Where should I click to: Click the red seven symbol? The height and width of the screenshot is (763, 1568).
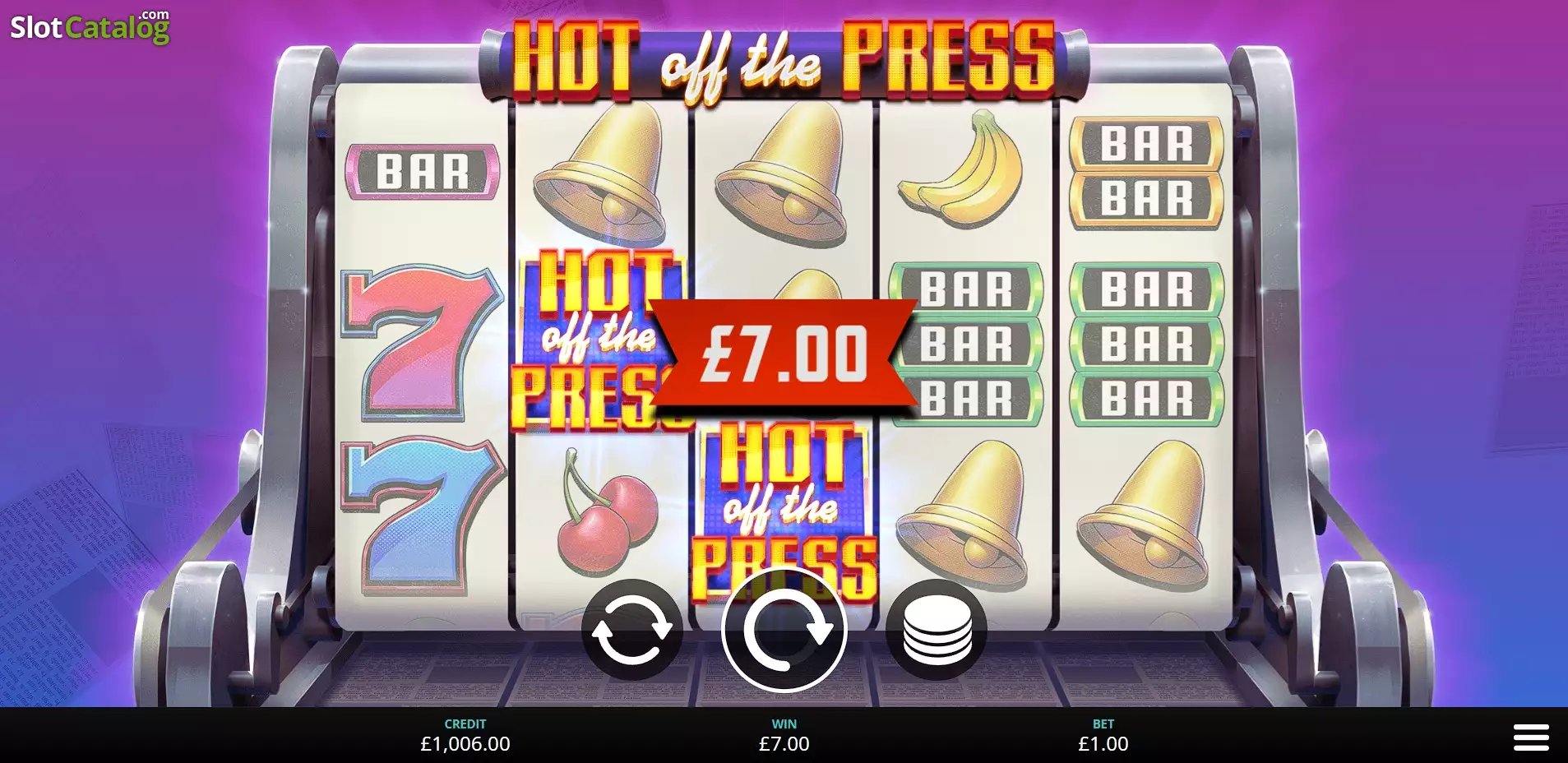tap(421, 340)
